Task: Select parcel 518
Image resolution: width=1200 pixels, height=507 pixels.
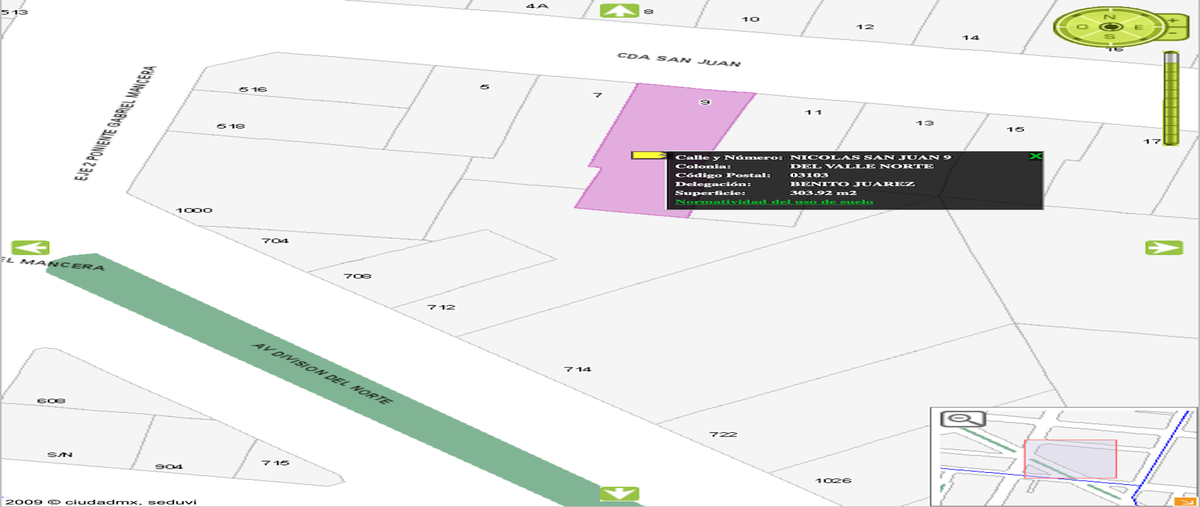Action: [231, 126]
